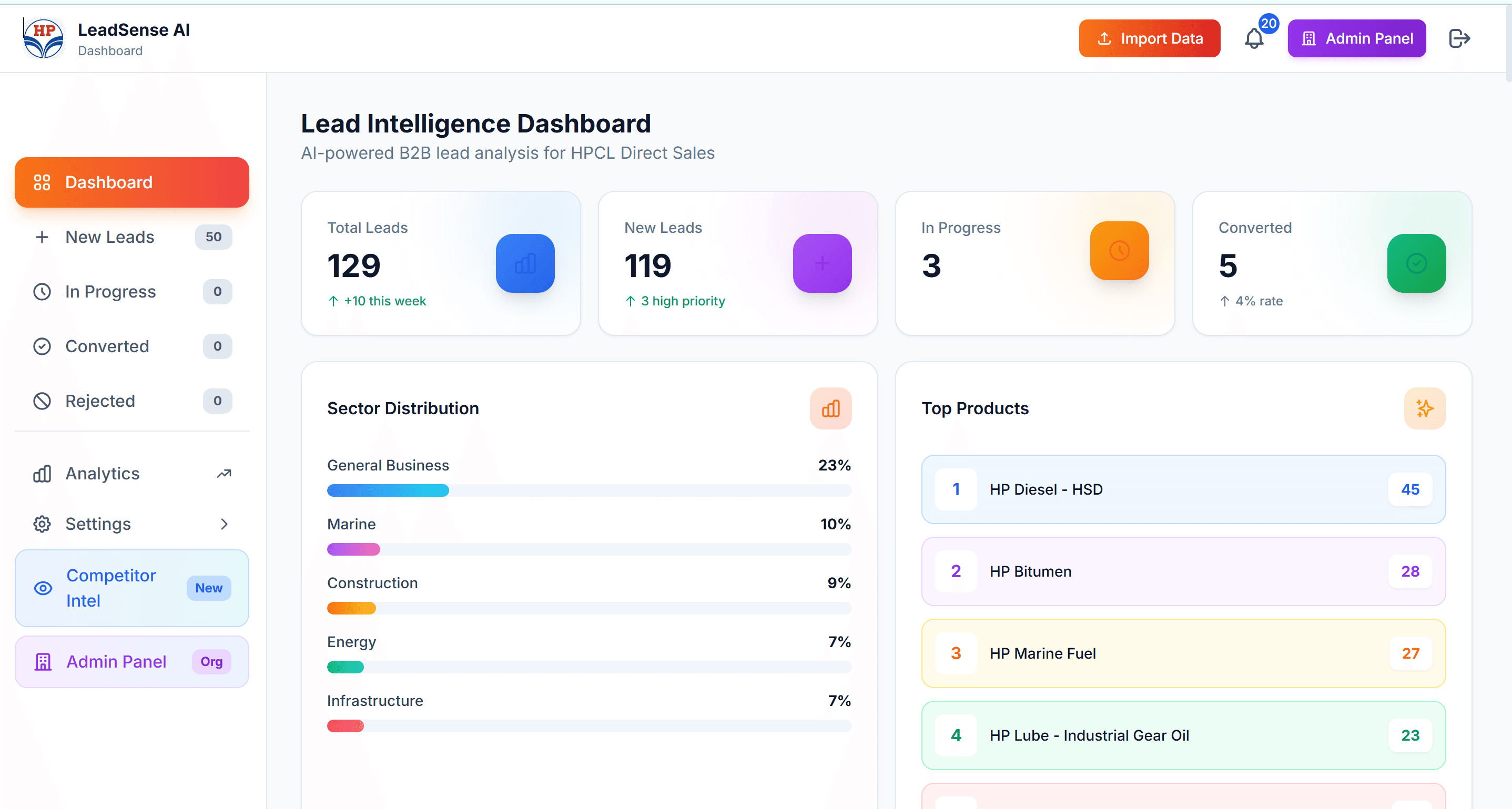Go to New Leads in sidebar
1512x809 pixels.
131,237
